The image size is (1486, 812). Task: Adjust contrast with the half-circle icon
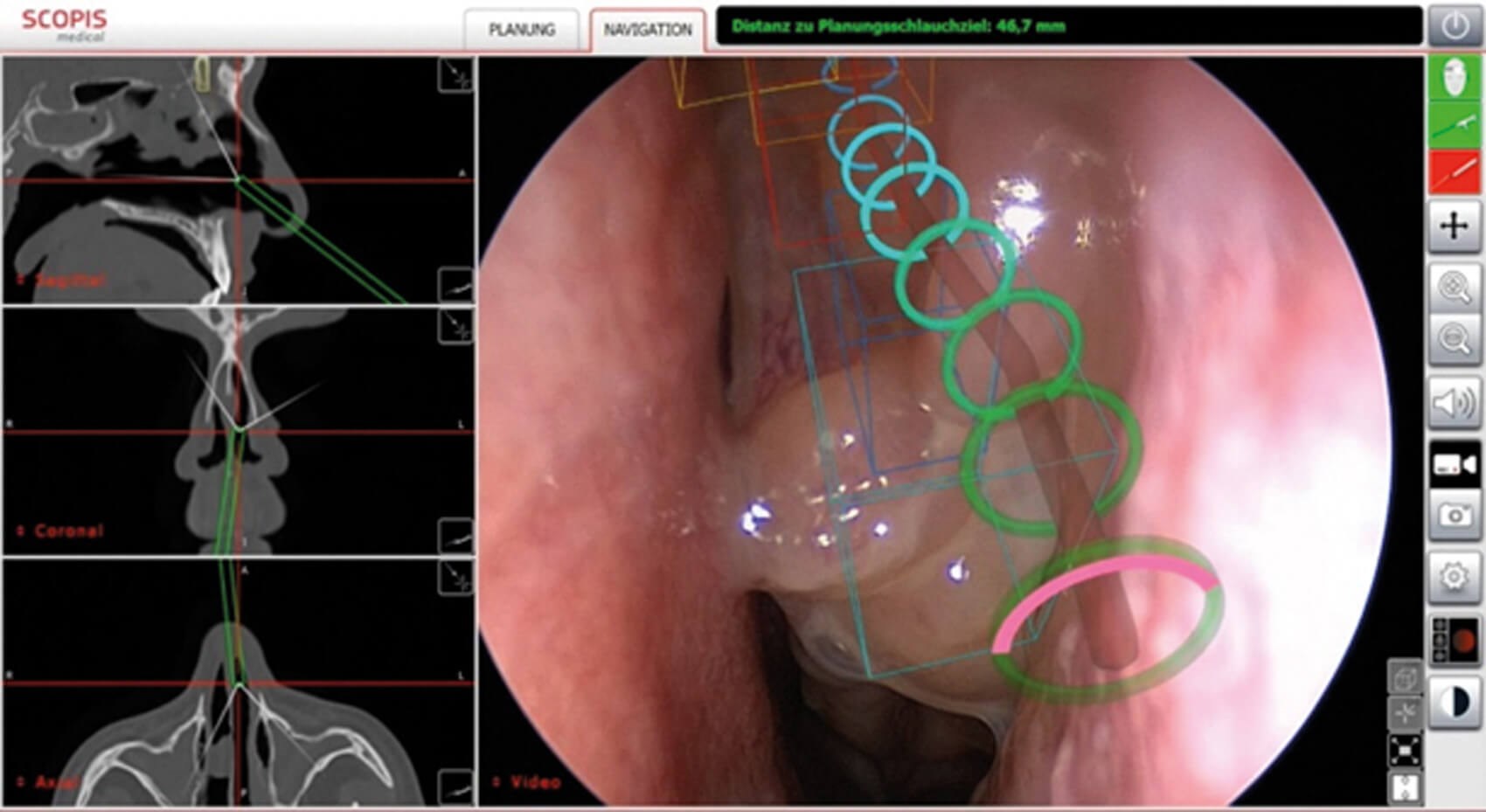click(x=1454, y=704)
